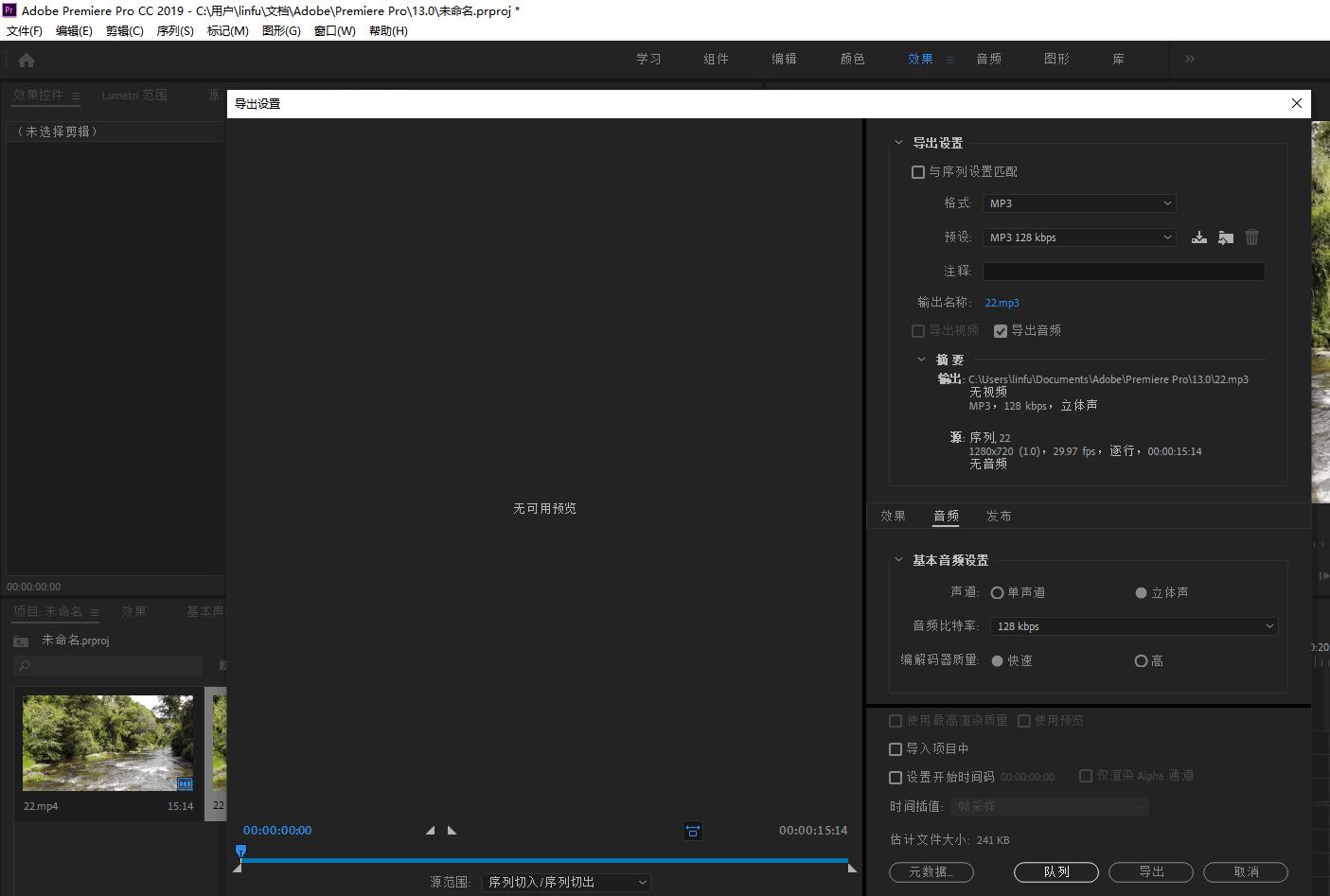The image size is (1330, 896).
Task: Uncheck the 导出音频 checkbox
Action: click(1001, 330)
